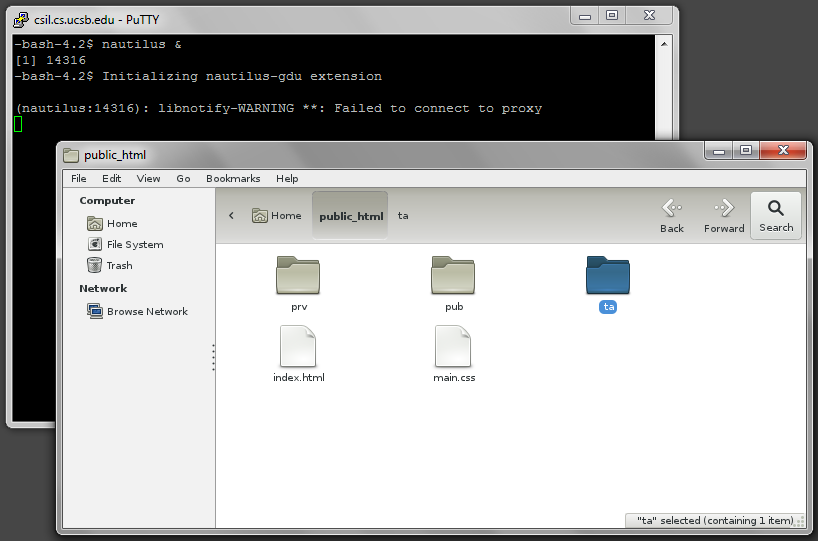Click the PuTTY terminal cursor line
Image resolution: width=818 pixels, height=541 pixels.
pos(18,124)
